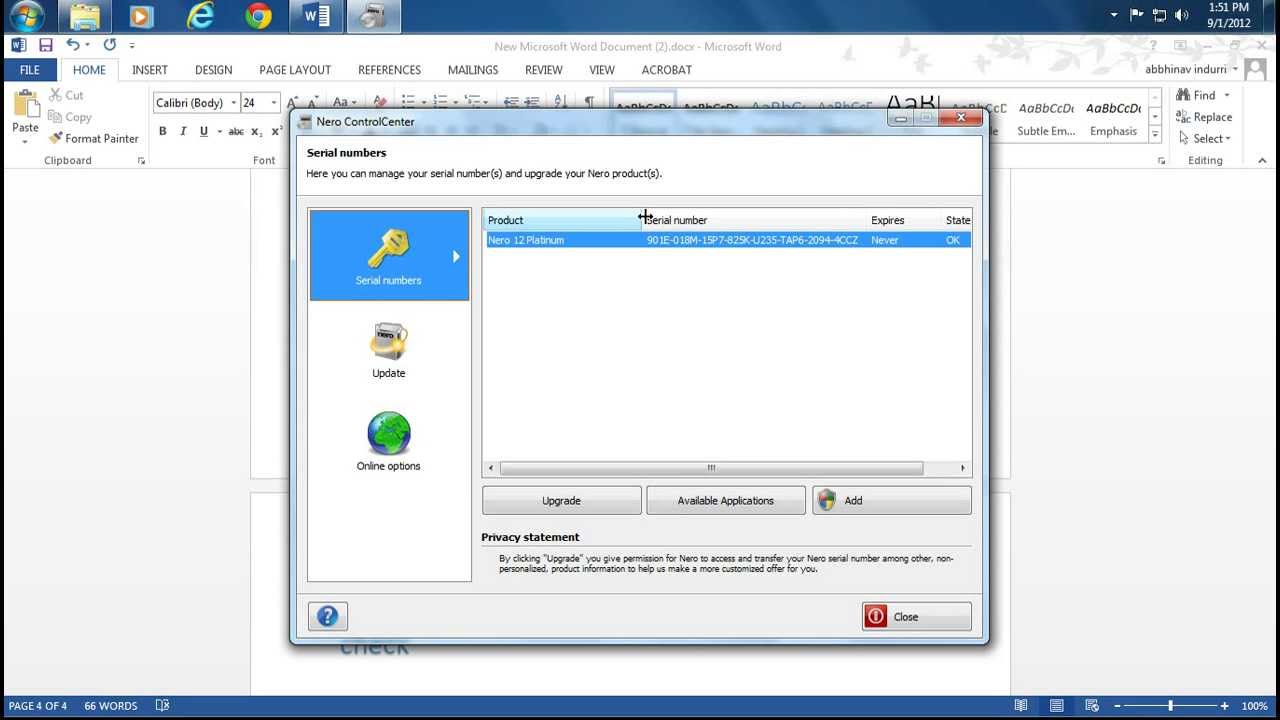Open the font name dropdown Calibri (Body)
Image resolution: width=1280 pixels, height=720 pixels.
233,103
